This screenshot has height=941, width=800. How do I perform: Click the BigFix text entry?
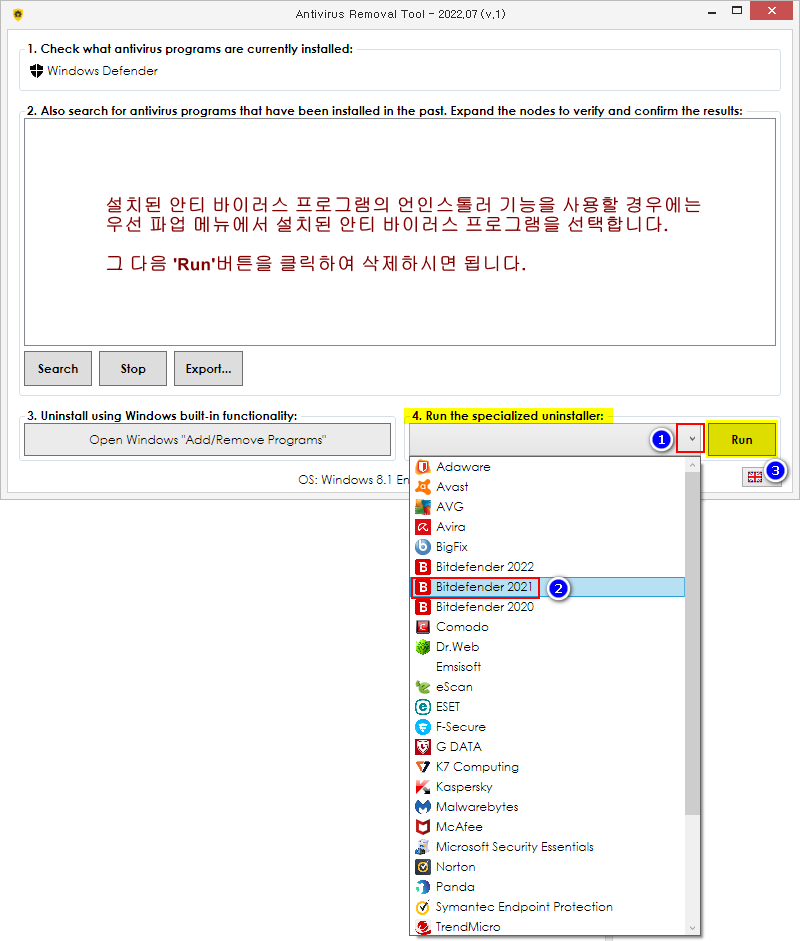click(451, 547)
